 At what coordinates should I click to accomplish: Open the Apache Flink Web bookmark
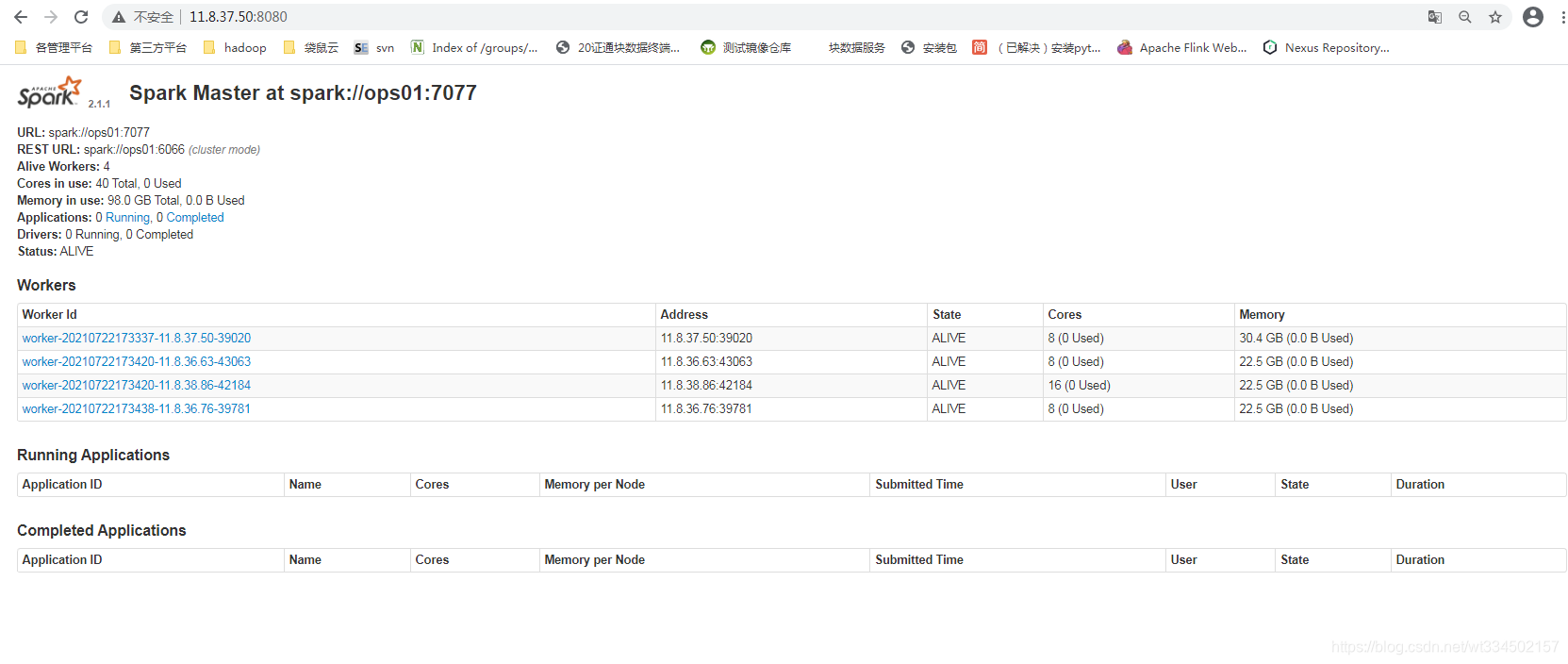tap(1181, 47)
